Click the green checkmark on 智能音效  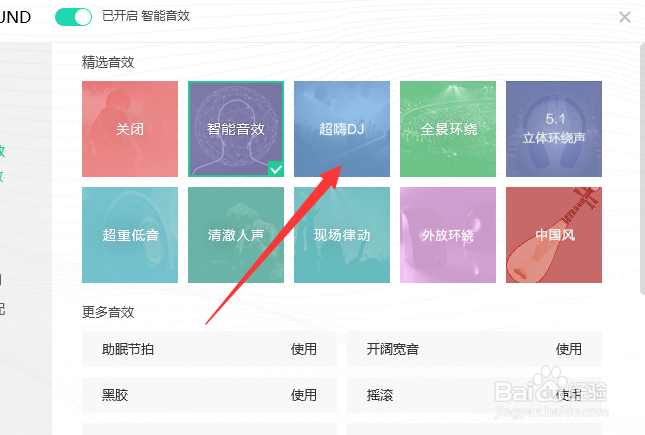[x=276, y=169]
